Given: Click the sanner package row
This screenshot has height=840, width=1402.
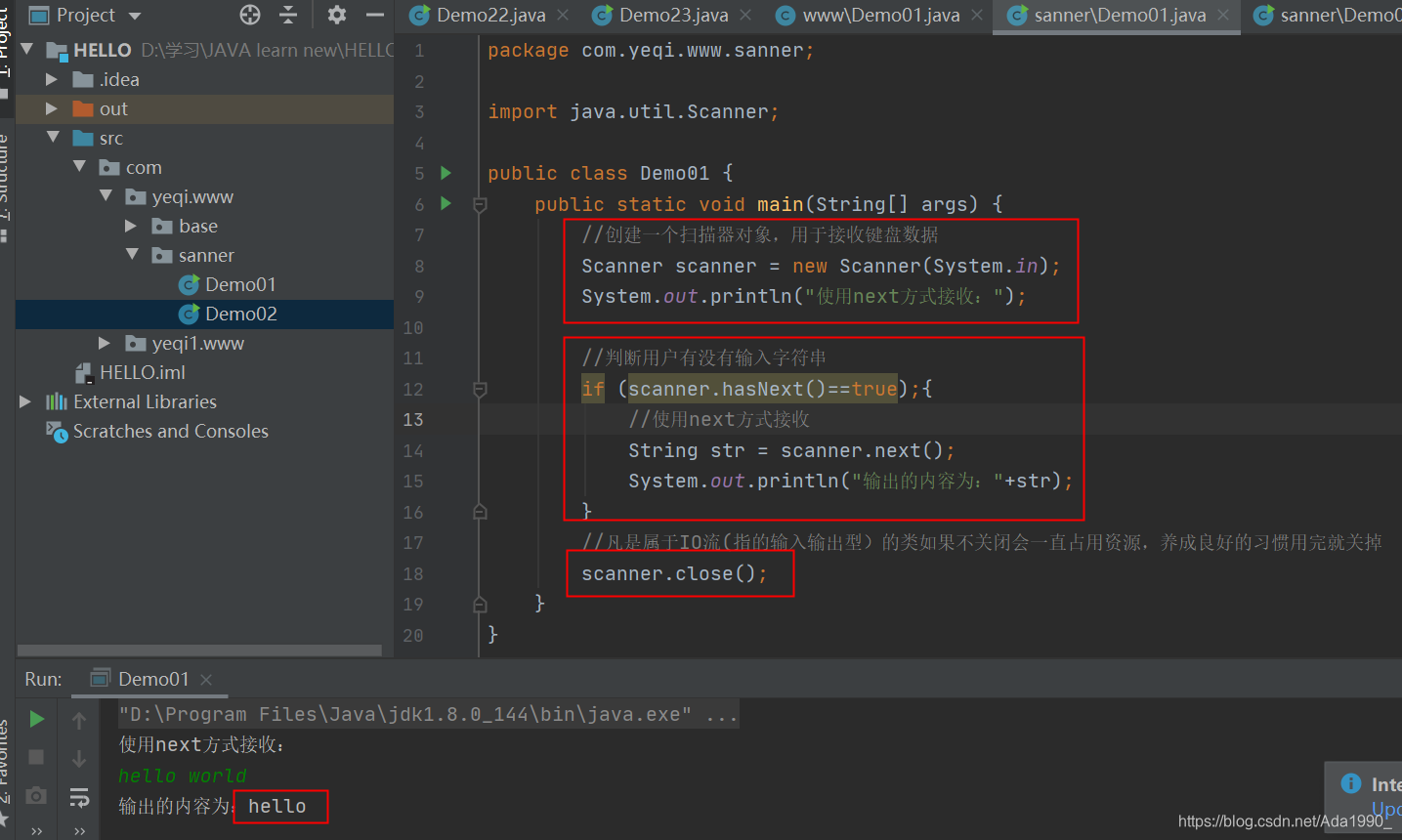Looking at the screenshot, I should [204, 255].
